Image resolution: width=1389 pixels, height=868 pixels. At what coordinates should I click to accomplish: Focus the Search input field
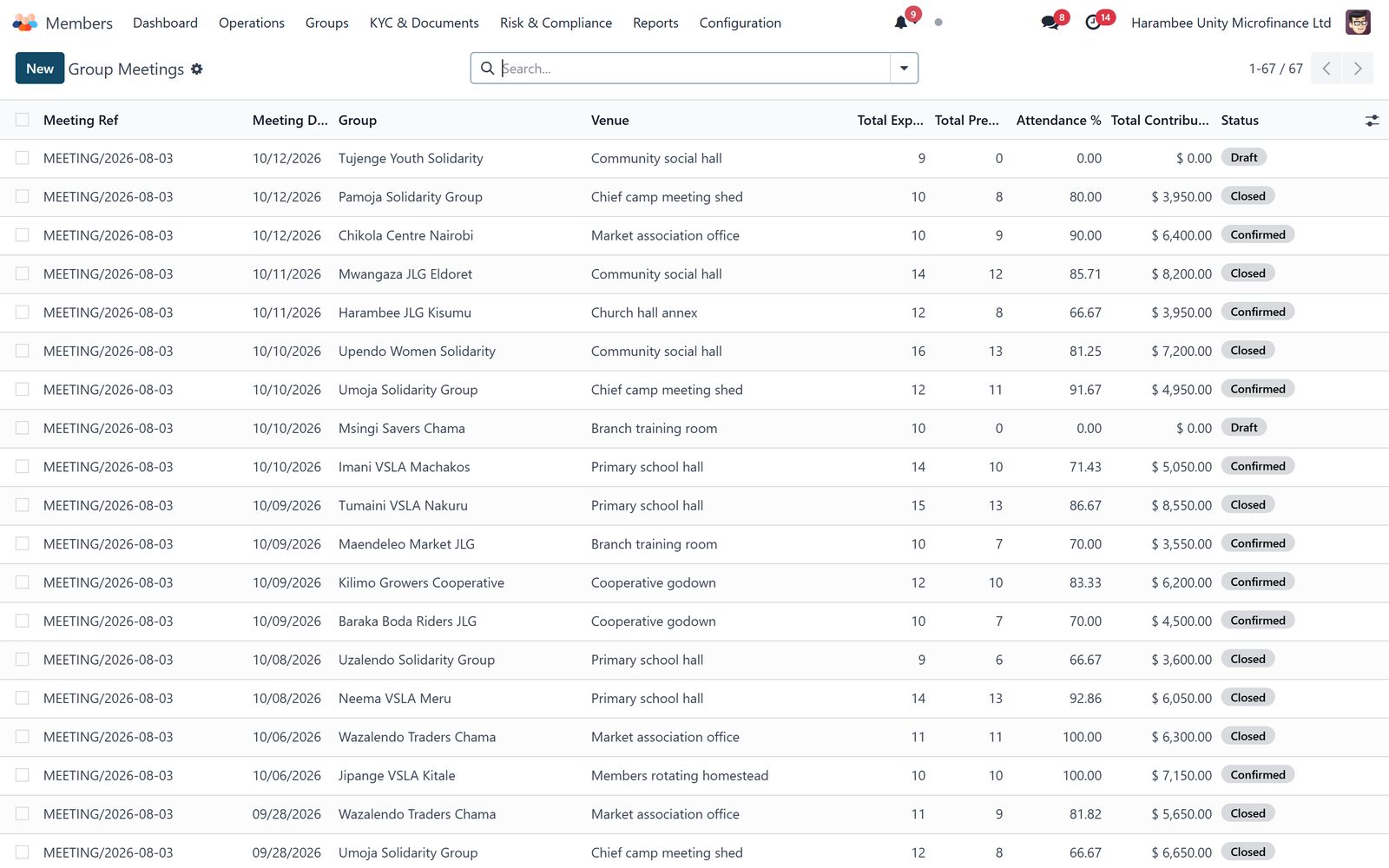(x=694, y=69)
